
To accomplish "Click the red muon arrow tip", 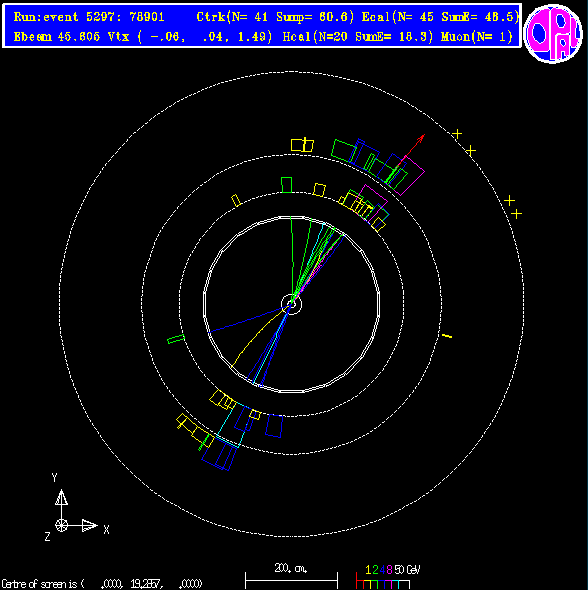I will pos(423,136).
